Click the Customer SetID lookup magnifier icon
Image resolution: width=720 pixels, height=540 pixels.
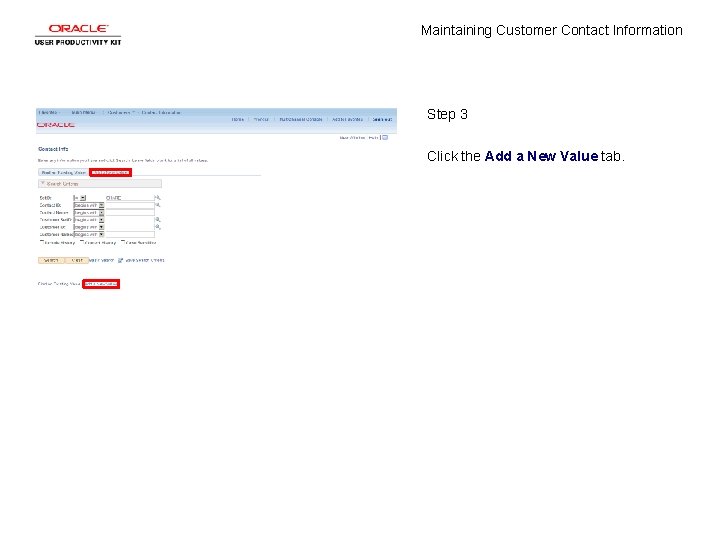coord(158,219)
